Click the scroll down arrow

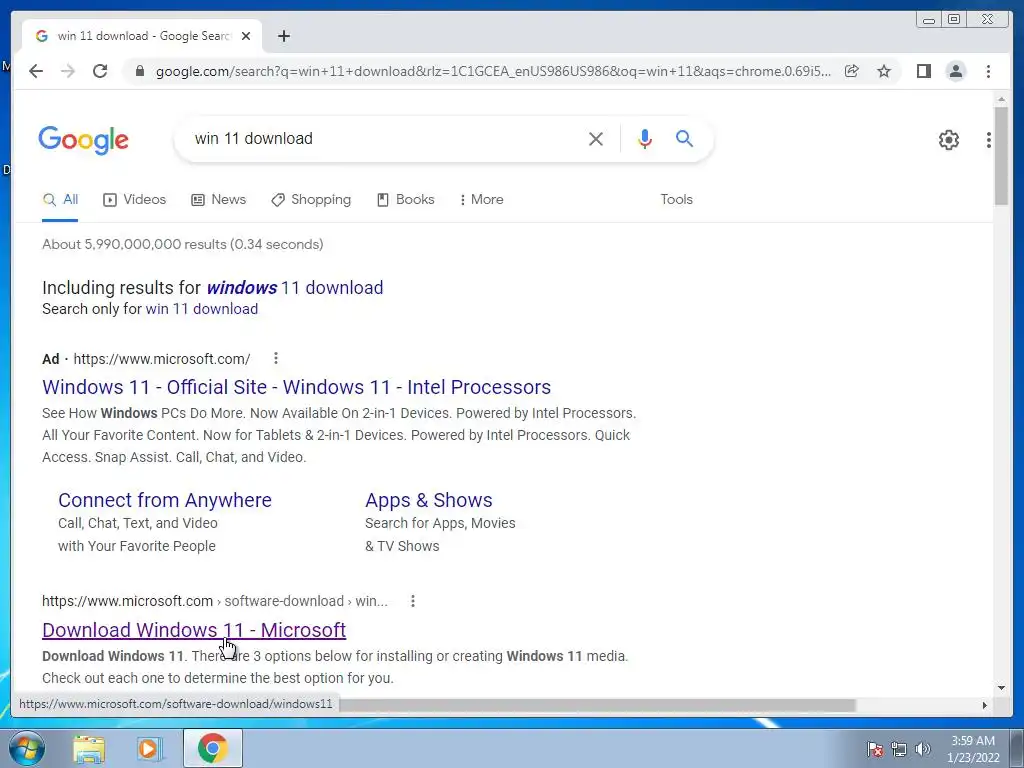(x=1001, y=688)
